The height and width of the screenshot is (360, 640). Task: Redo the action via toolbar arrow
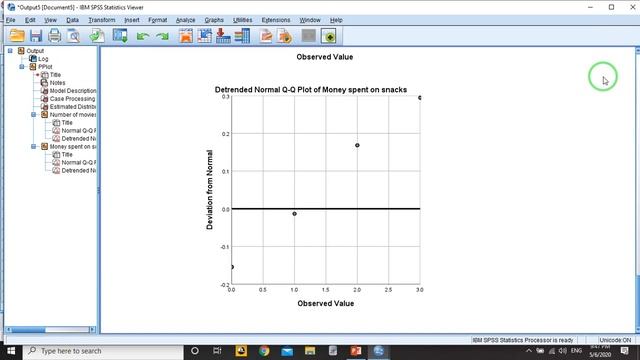162,37
